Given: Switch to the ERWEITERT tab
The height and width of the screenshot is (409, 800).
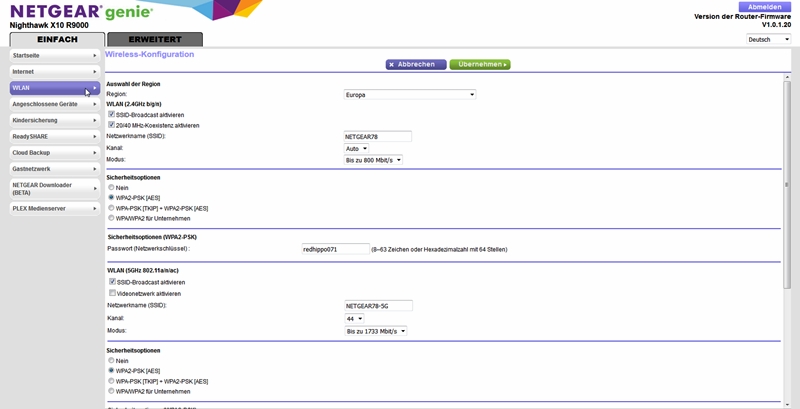Looking at the screenshot, I should click(155, 39).
